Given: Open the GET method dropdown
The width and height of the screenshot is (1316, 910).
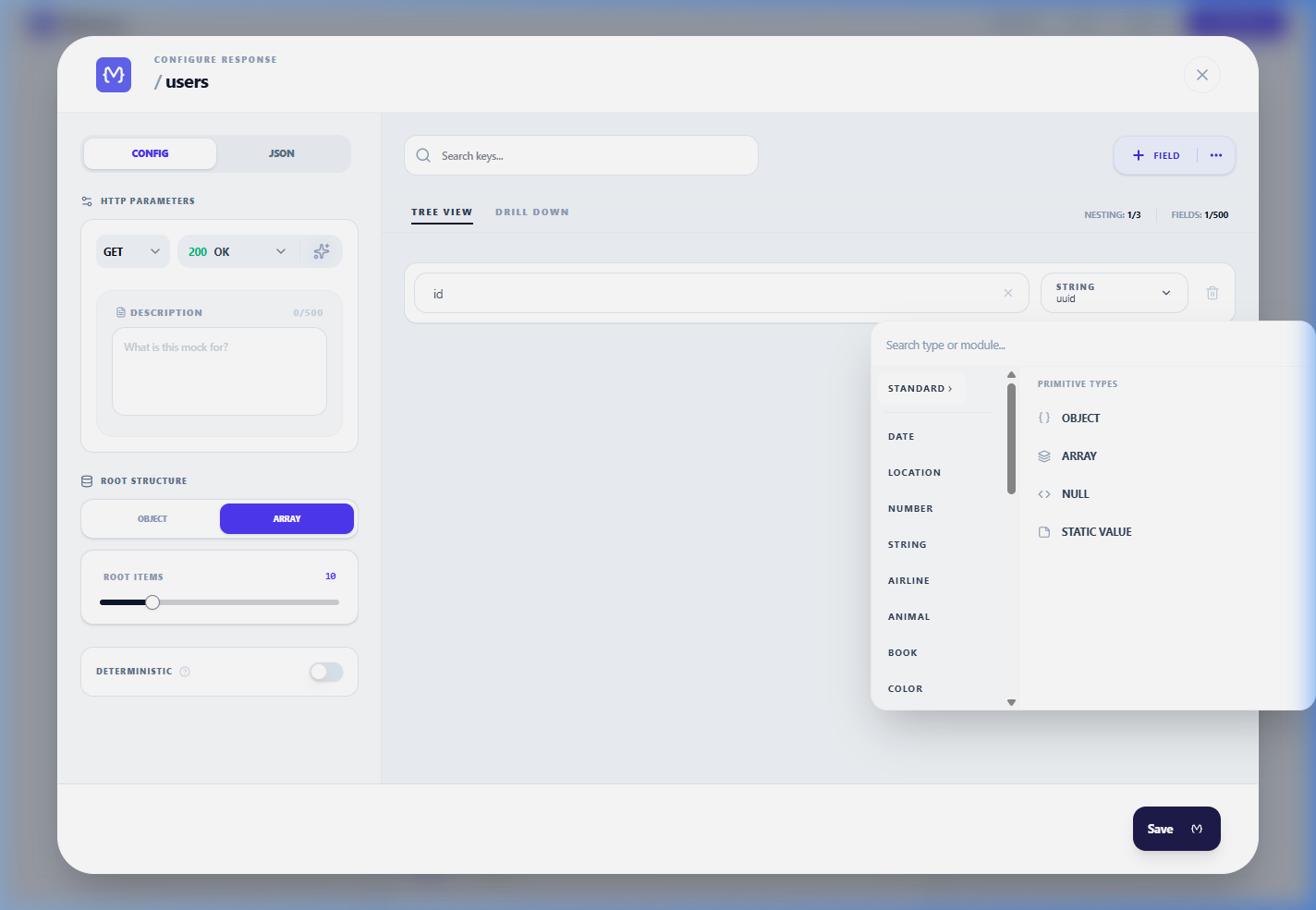Looking at the screenshot, I should [132, 251].
